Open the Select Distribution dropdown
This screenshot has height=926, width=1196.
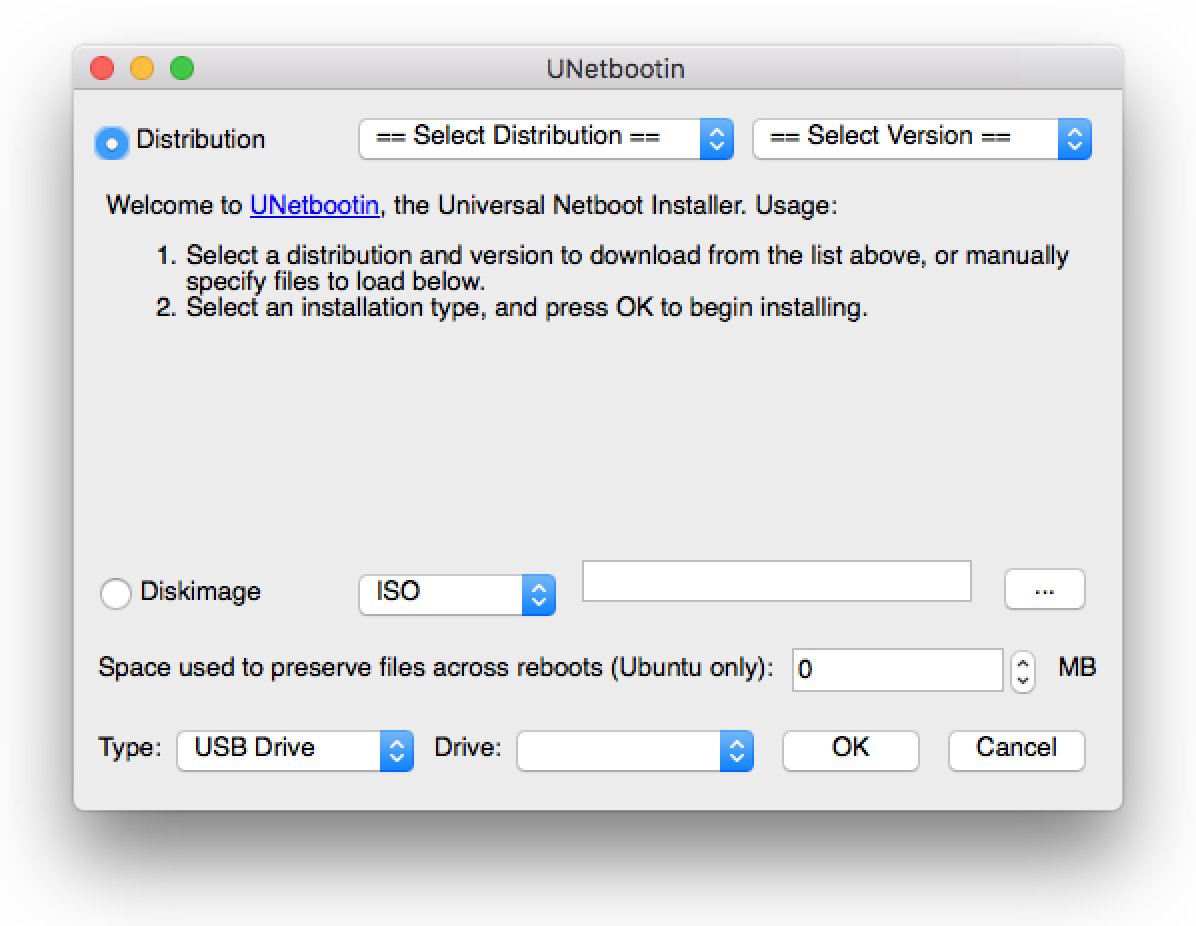546,138
